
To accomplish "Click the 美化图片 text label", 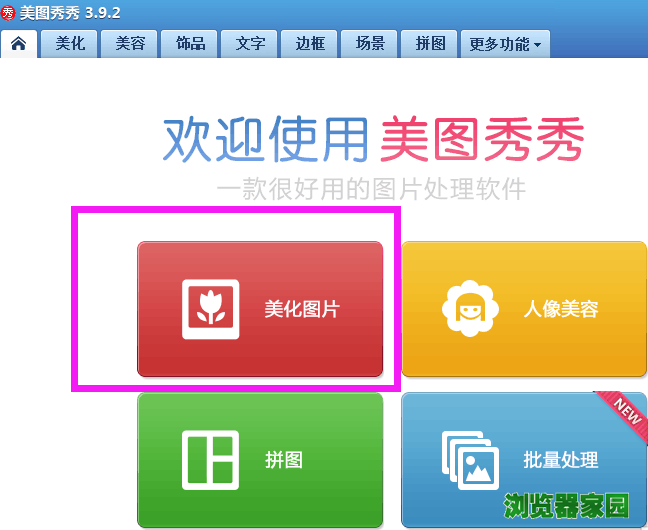I will (x=302, y=309).
